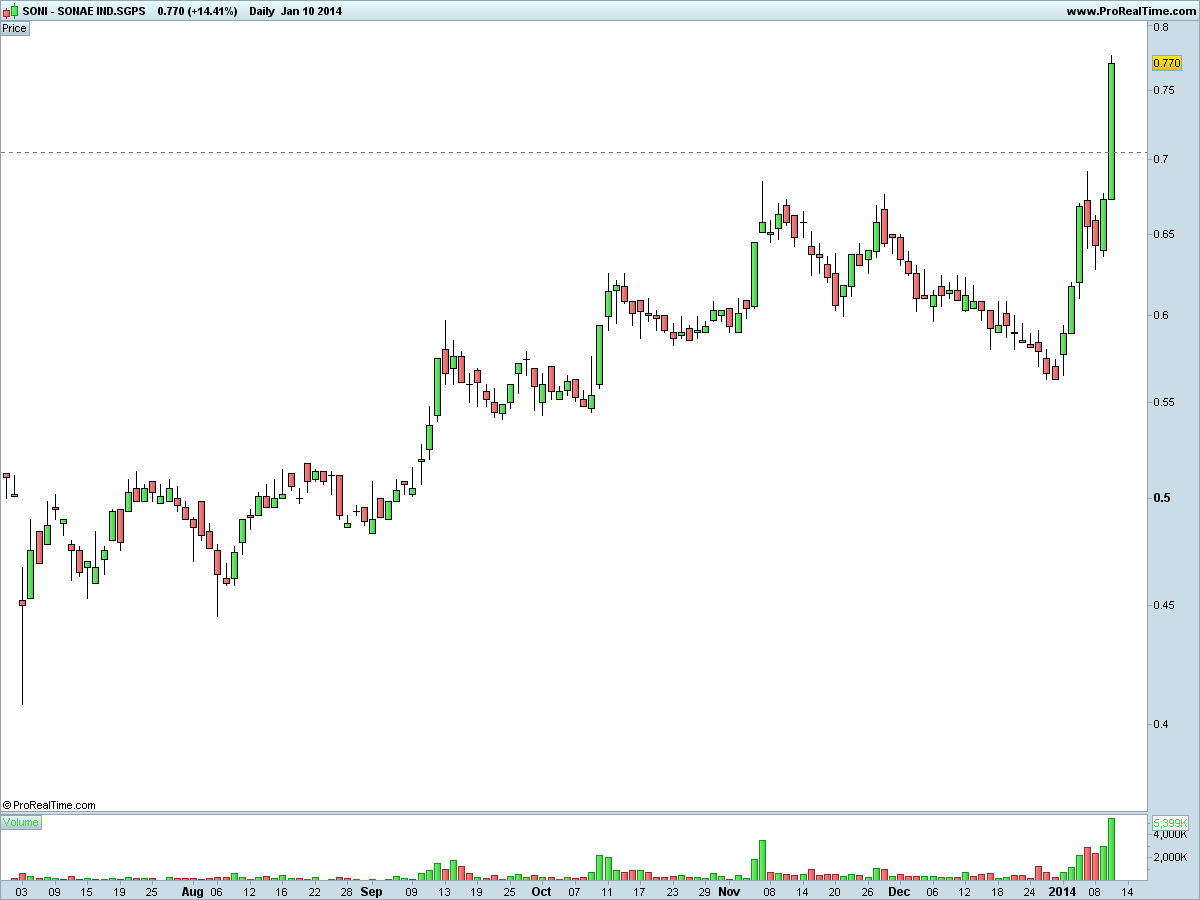The image size is (1200, 900).
Task: Click the © ProRealTime.com copyright text
Action: [x=49, y=804]
